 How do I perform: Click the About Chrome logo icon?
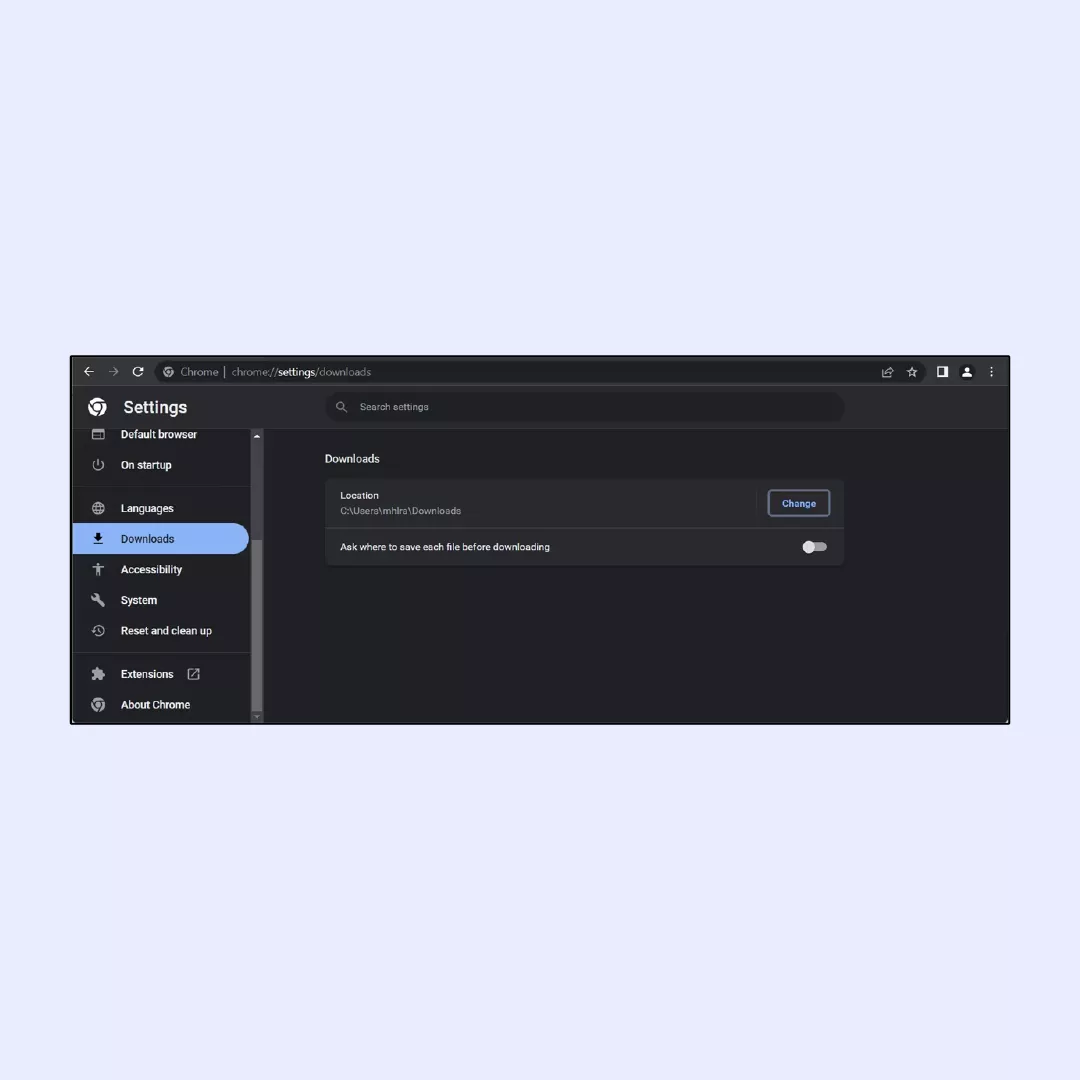coord(98,705)
